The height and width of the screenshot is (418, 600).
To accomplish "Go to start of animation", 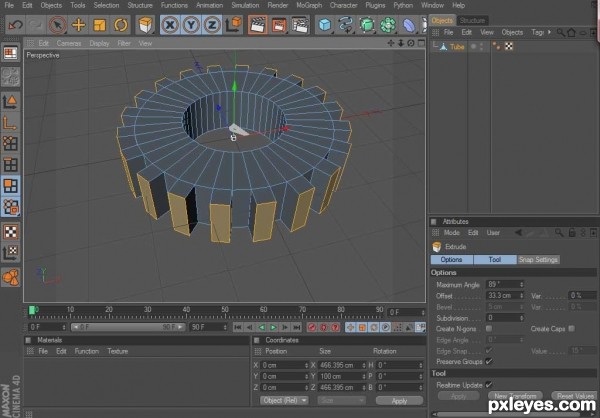I will [x=238, y=327].
